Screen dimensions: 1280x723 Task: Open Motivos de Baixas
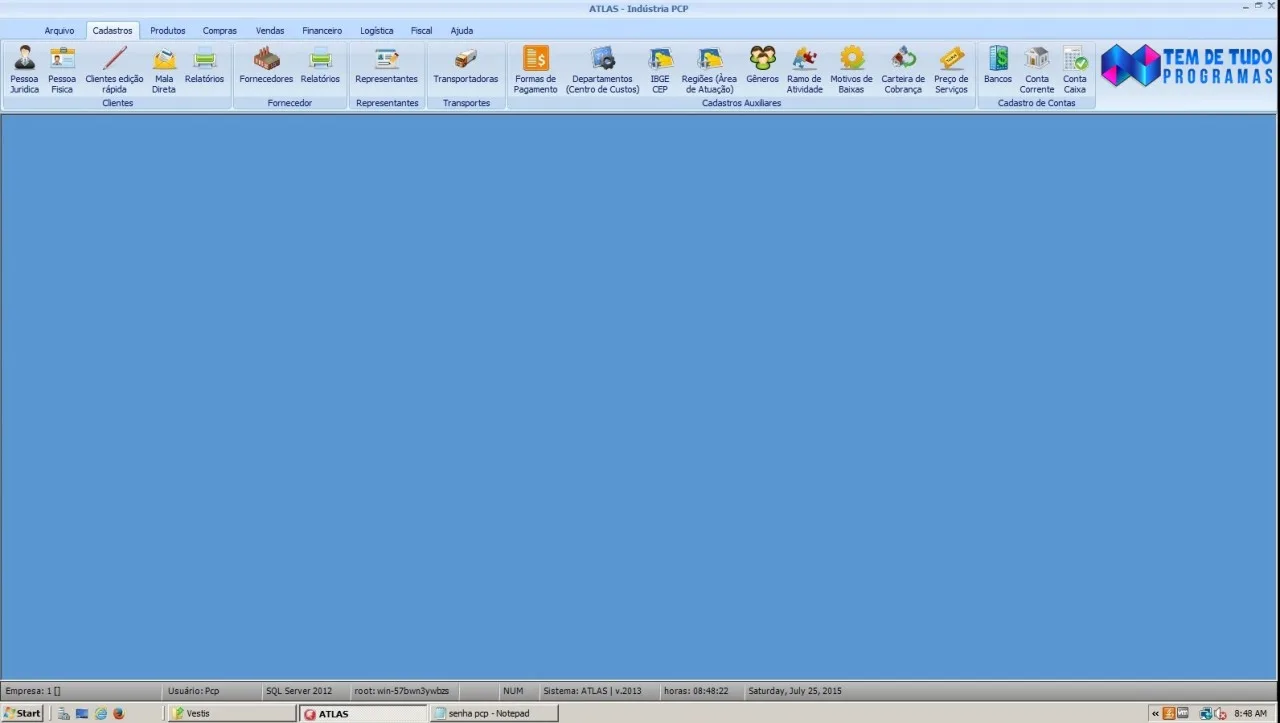pyautogui.click(x=851, y=69)
